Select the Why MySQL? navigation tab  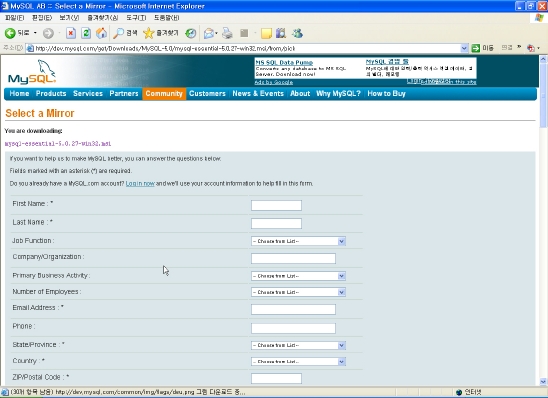338,94
